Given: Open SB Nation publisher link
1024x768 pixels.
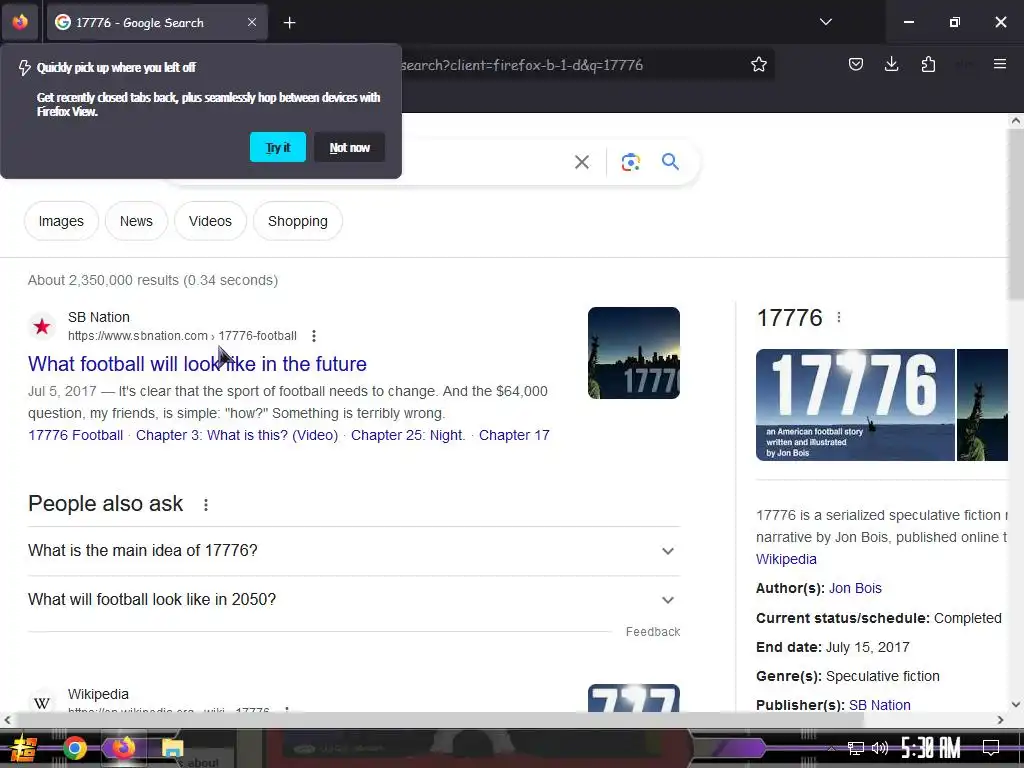Looking at the screenshot, I should tap(879, 705).
